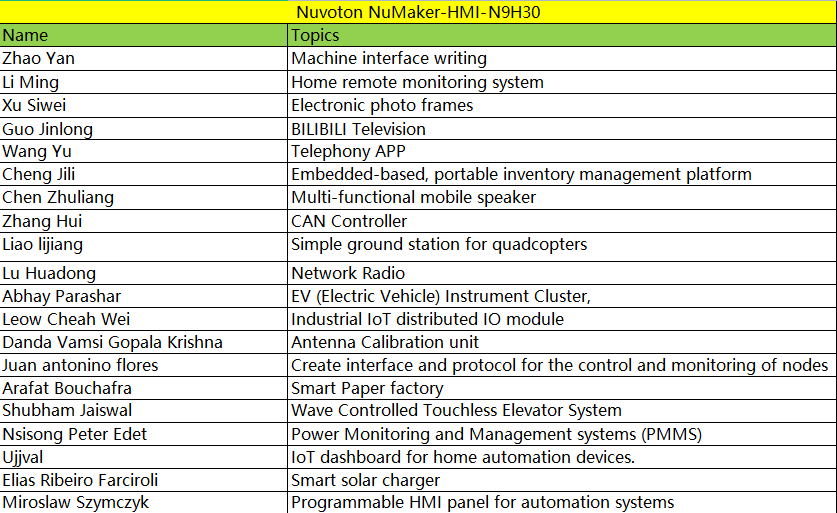This screenshot has width=837, height=513.
Task: Select Home remote monitoring system topic
Action: (562, 82)
